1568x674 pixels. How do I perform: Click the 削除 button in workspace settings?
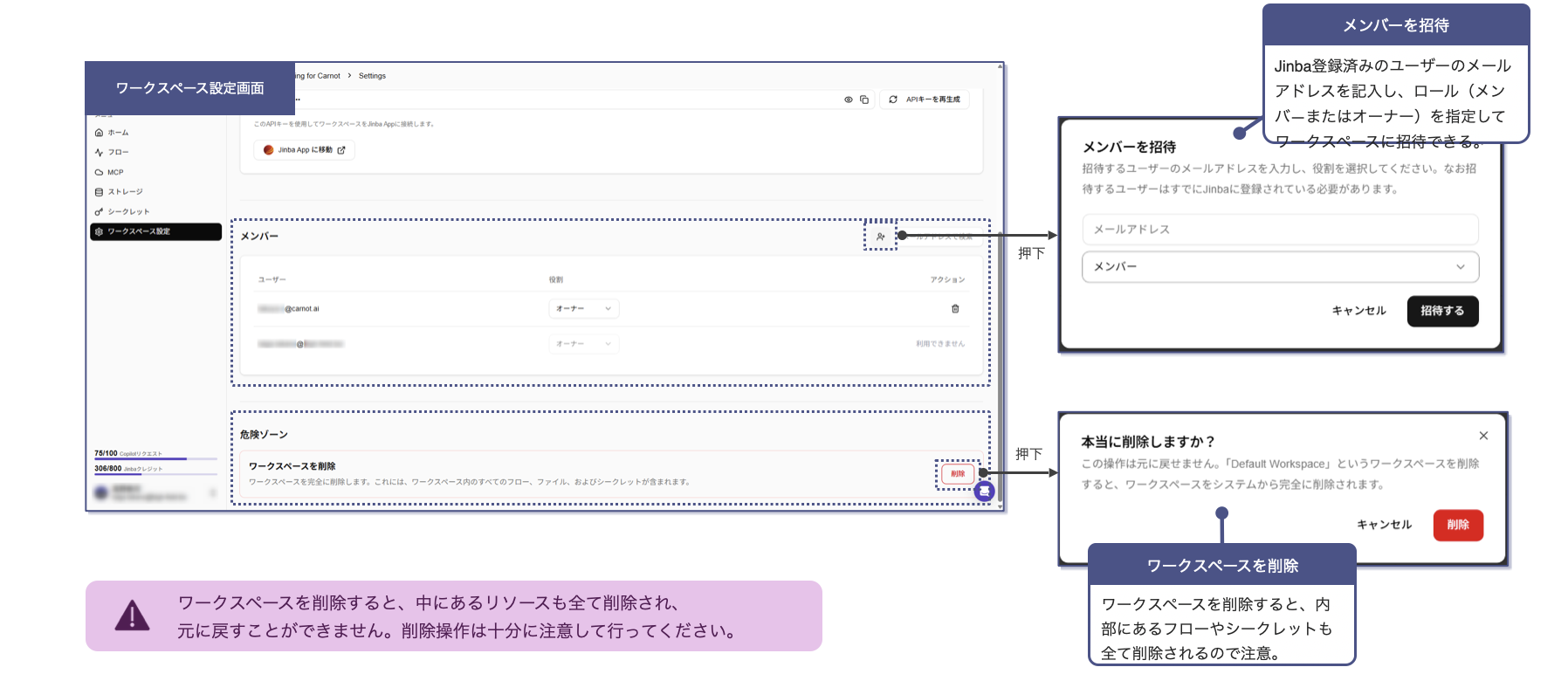(x=958, y=474)
